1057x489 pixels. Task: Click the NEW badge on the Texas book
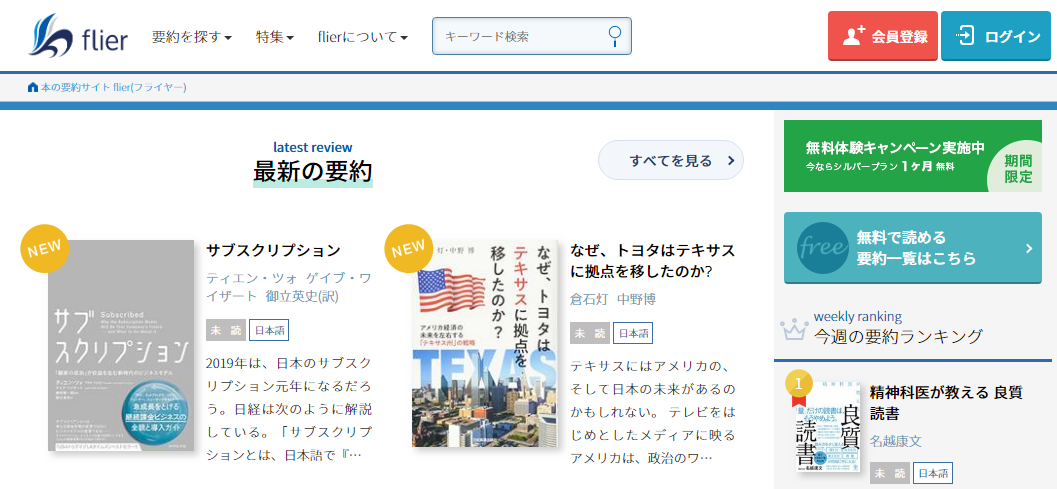click(409, 248)
